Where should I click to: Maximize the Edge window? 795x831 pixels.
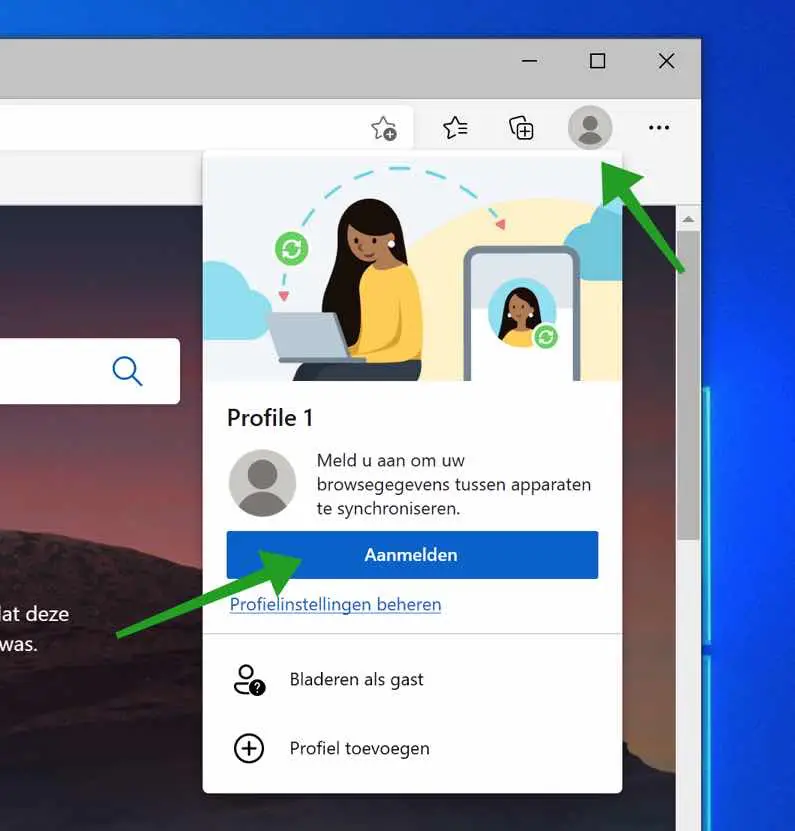(x=598, y=61)
